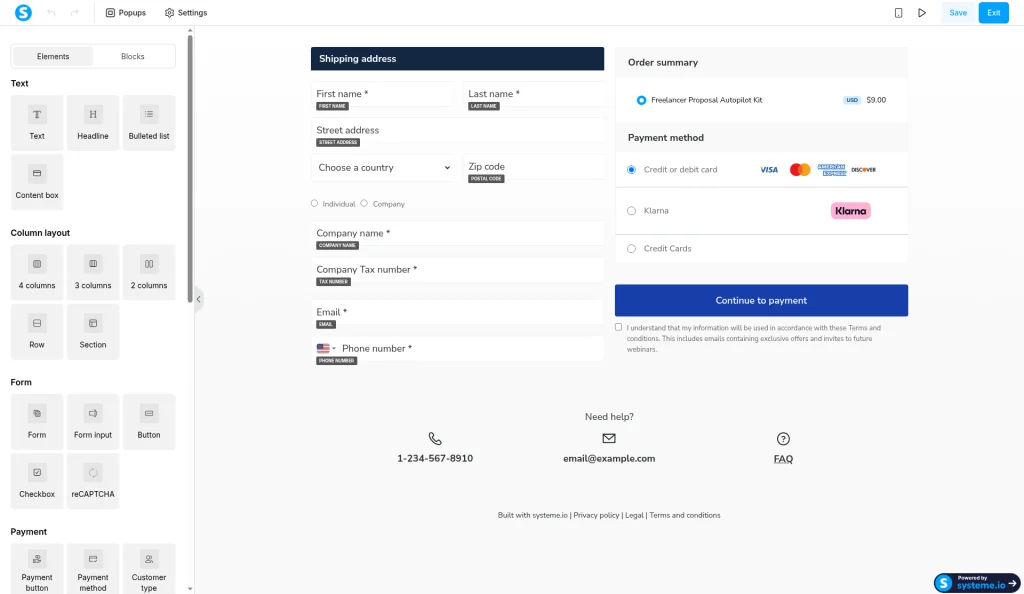The image size is (1024, 594).
Task: Click the systeme.io logo icon
Action: pyautogui.click(x=24, y=12)
